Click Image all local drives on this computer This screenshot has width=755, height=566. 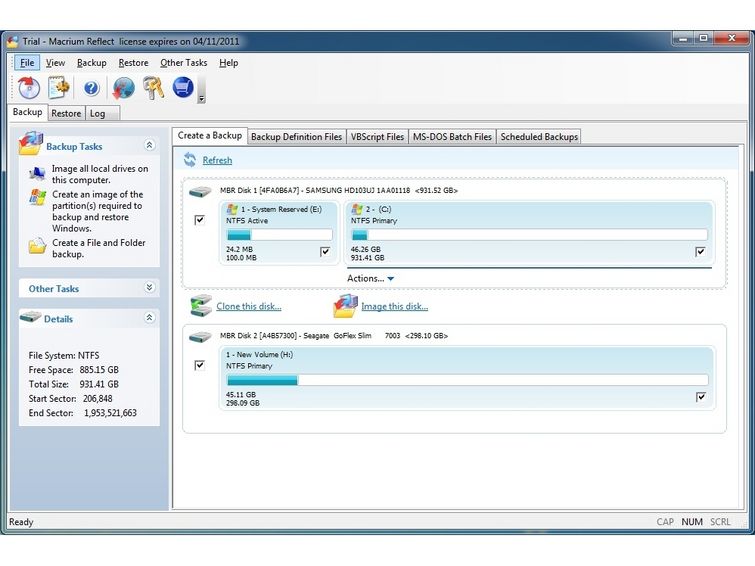coord(100,174)
